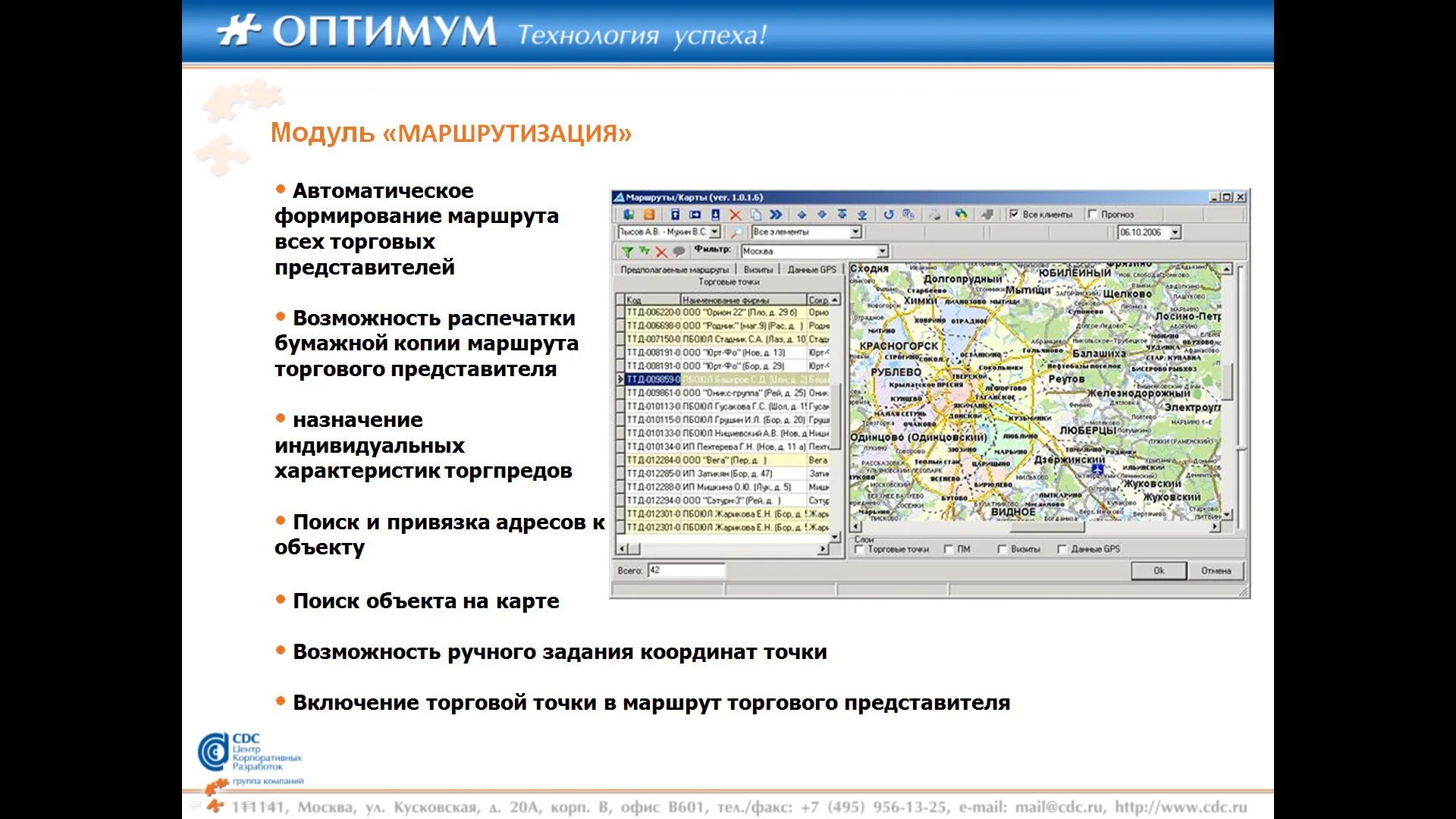Image resolution: width=1456 pixels, height=819 pixels.
Task: Click the printer icon in toolbar
Action: tap(935, 215)
